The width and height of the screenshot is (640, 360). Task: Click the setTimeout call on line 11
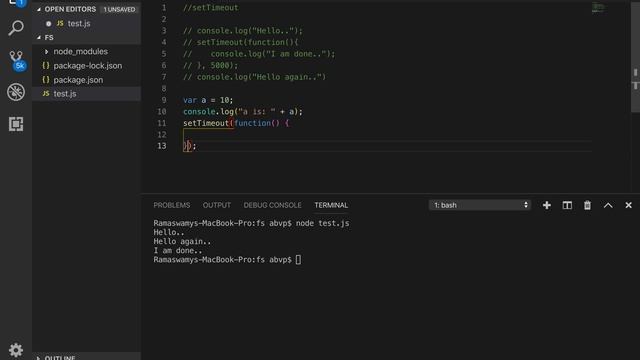[206, 123]
